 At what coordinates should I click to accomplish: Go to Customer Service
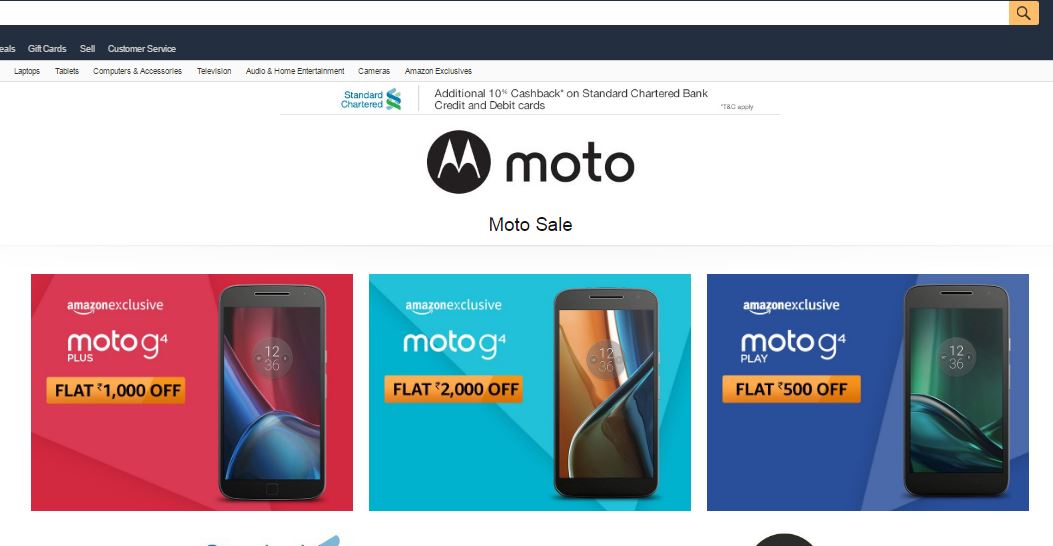[142, 48]
